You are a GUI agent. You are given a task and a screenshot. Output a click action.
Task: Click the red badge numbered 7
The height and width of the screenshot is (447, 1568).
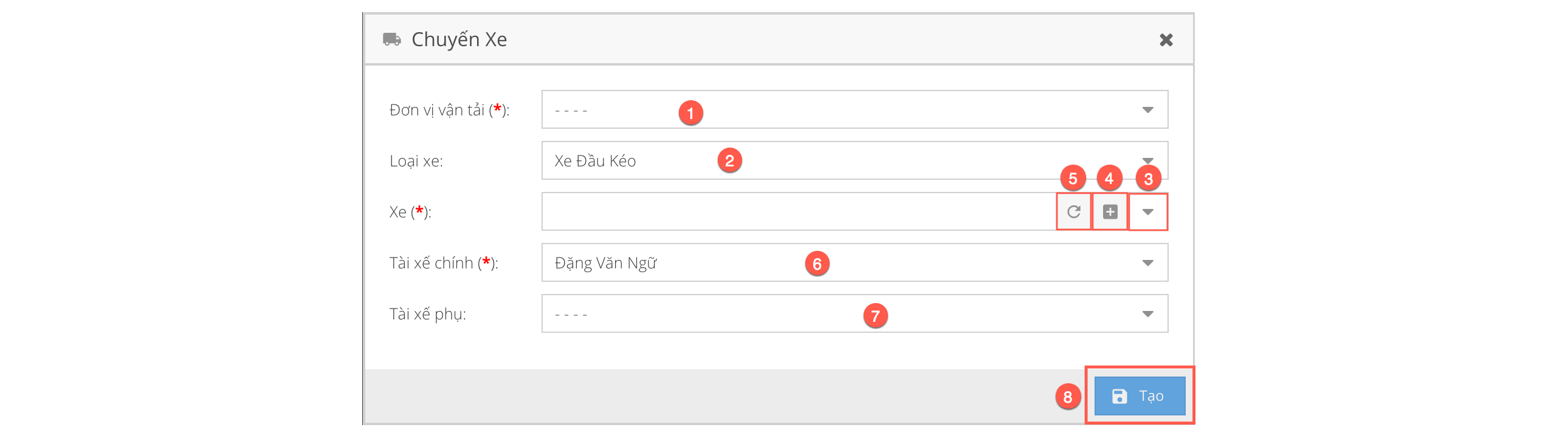point(875,316)
